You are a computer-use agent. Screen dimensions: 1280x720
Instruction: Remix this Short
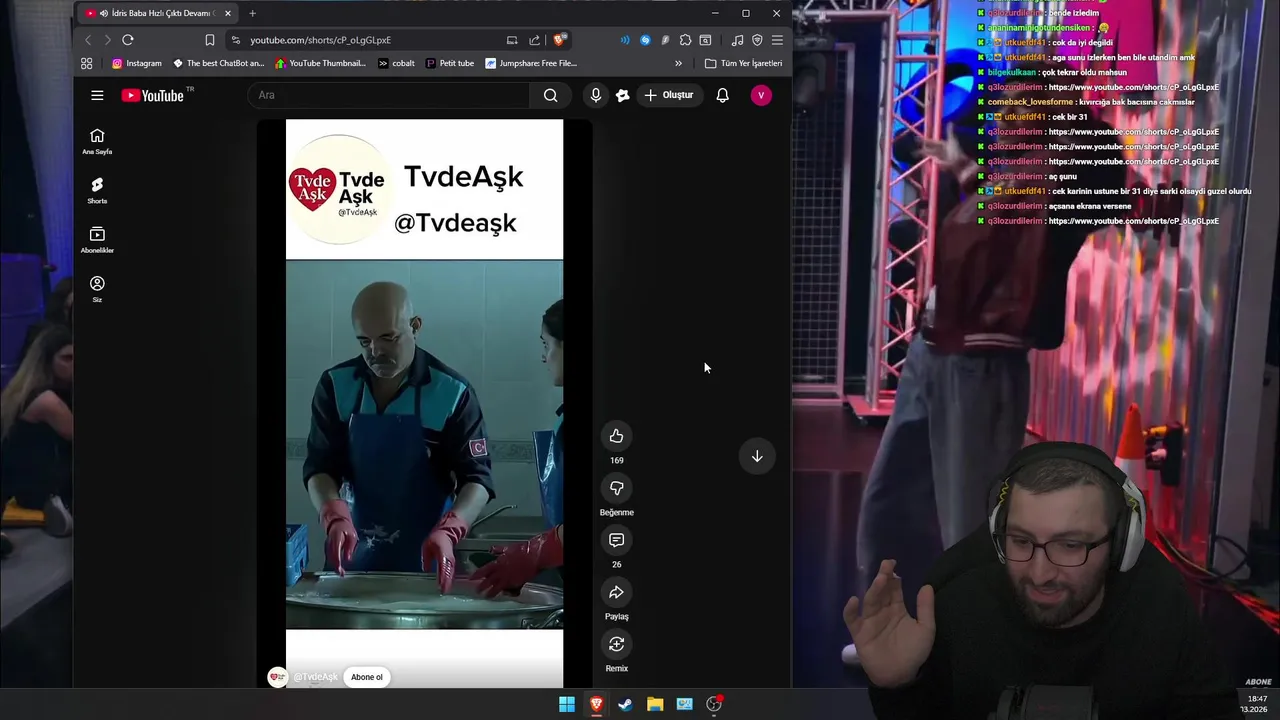(616, 644)
